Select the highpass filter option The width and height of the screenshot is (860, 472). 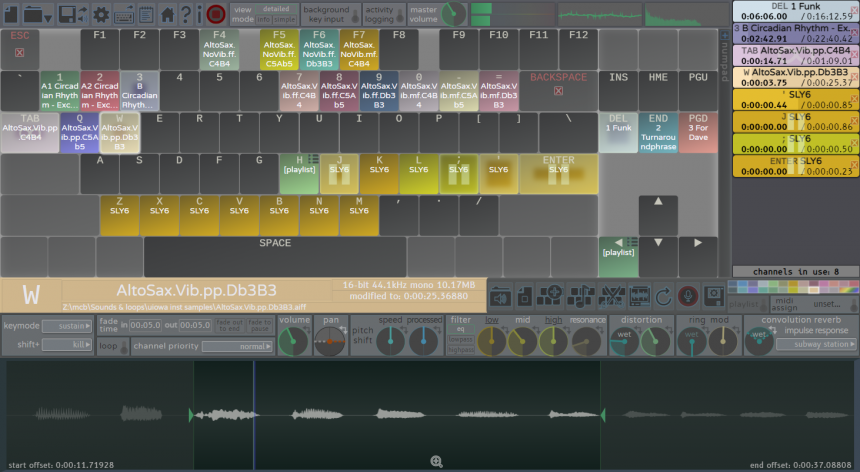(461, 350)
